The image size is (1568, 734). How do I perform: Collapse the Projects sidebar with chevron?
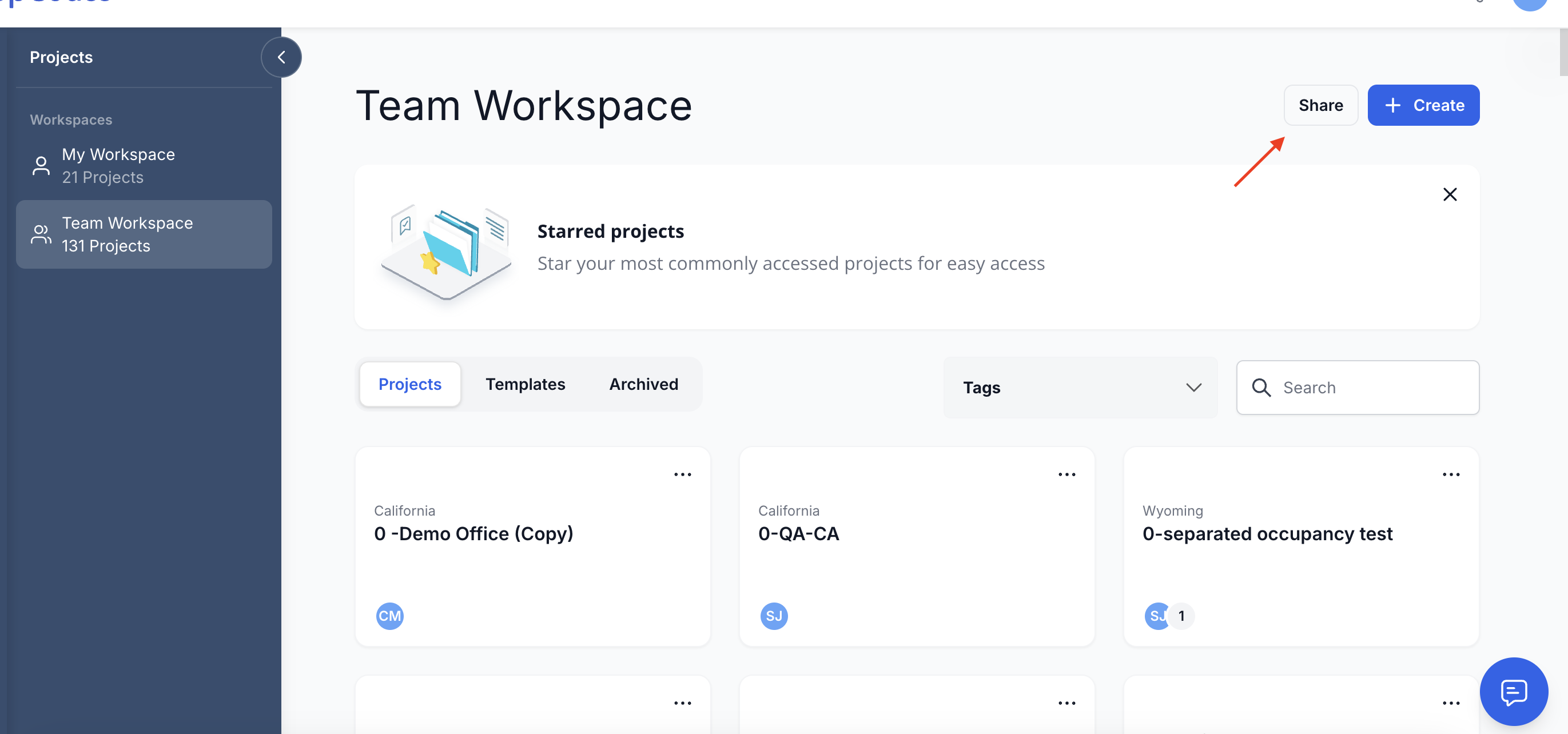(x=281, y=57)
